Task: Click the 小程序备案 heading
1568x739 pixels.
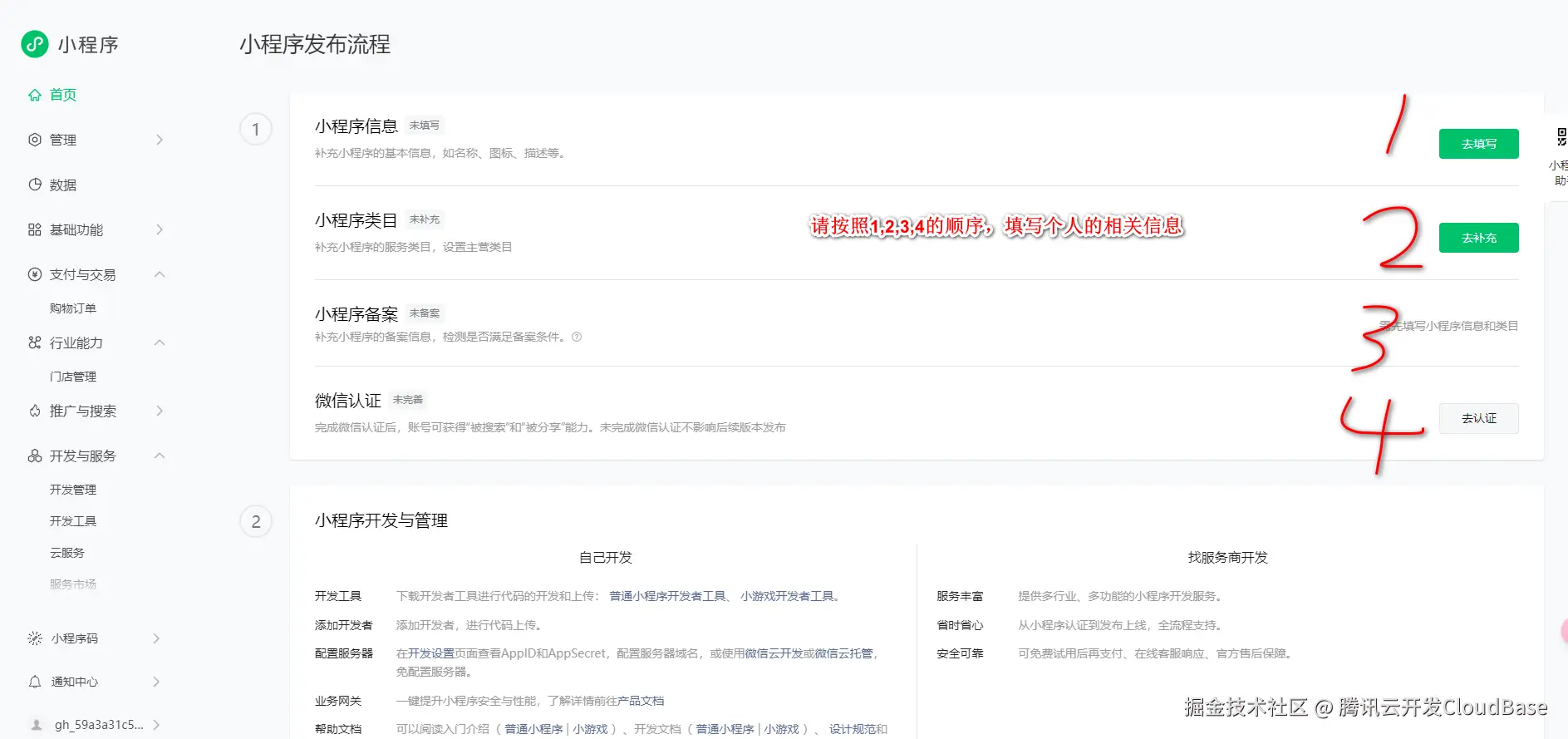Action: click(x=356, y=314)
